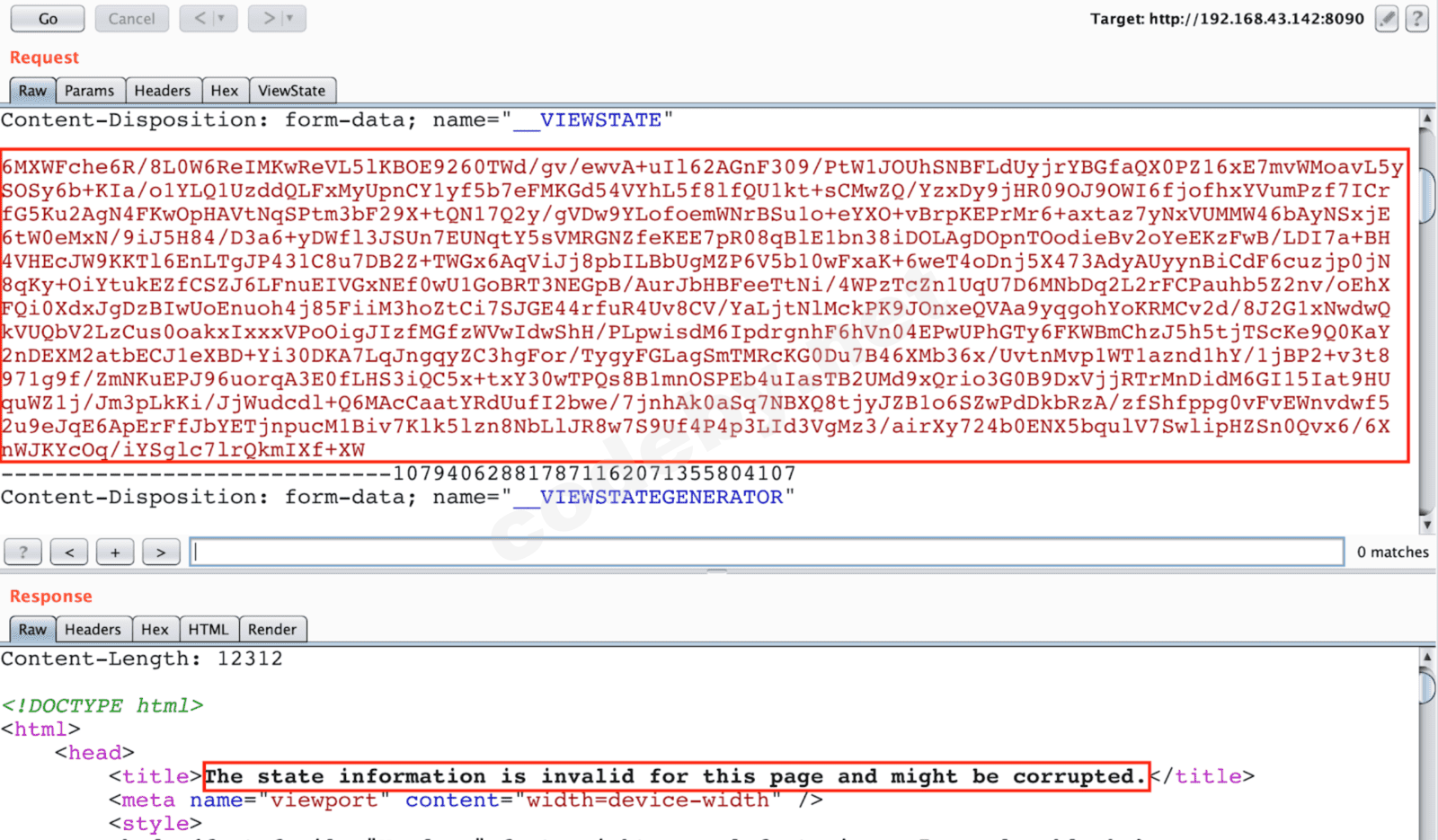Select the Hex tab in Request
The width and height of the screenshot is (1438, 840).
(225, 90)
